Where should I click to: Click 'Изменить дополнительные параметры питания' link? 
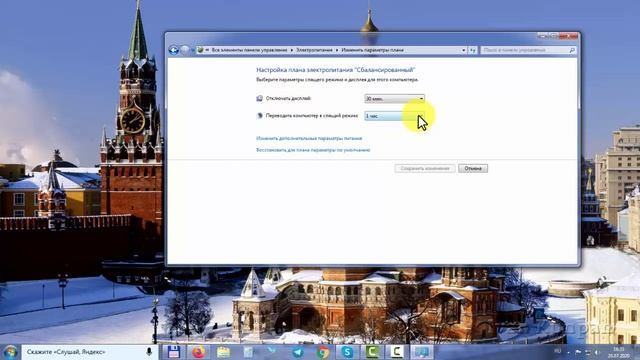[309, 138]
